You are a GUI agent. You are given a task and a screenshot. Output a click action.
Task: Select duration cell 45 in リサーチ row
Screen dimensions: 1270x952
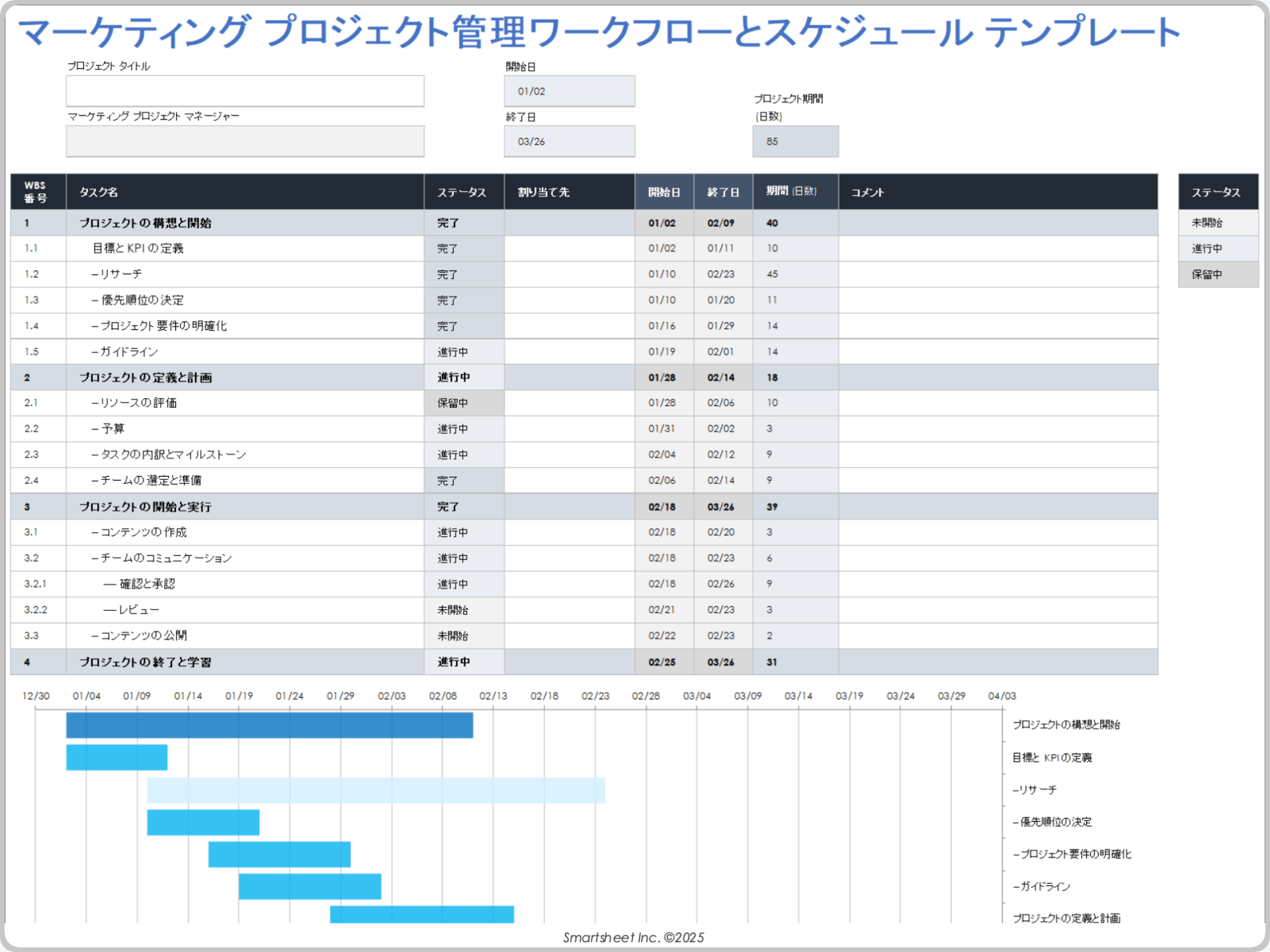point(796,274)
